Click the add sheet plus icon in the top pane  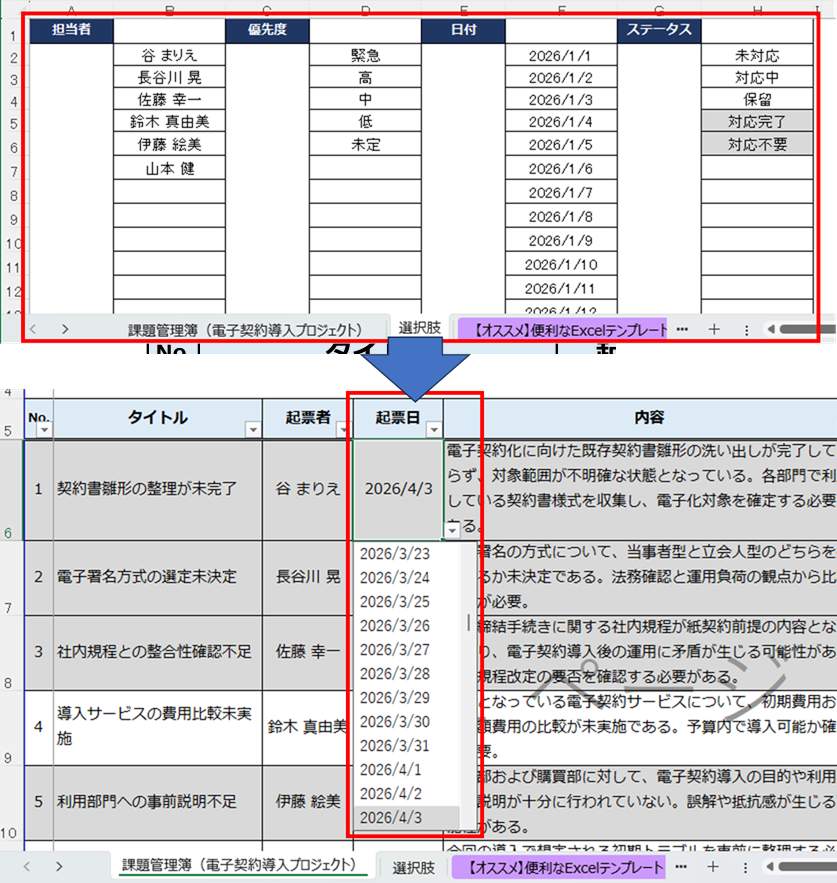point(712,327)
